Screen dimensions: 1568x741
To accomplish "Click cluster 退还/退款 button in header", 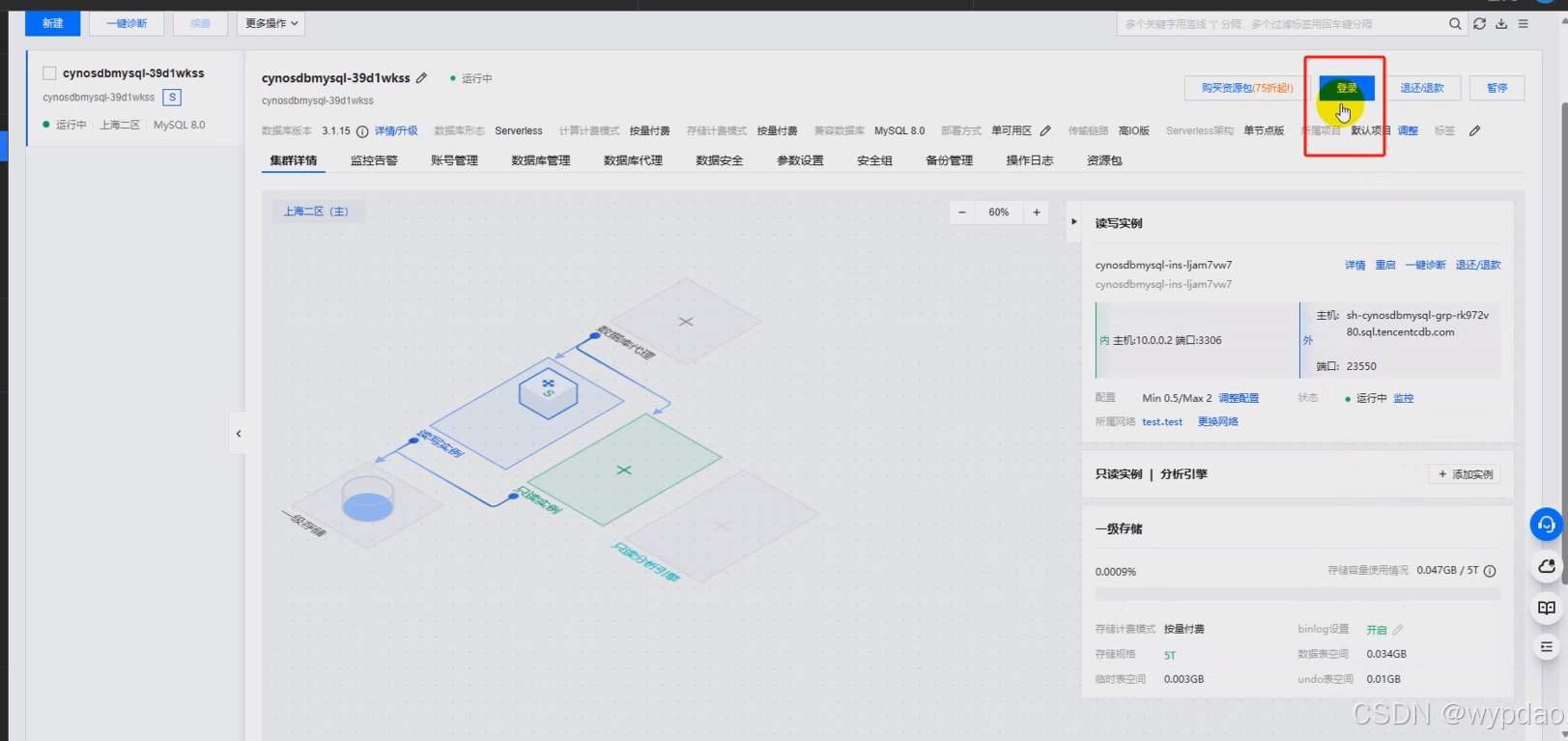I will [x=1422, y=88].
